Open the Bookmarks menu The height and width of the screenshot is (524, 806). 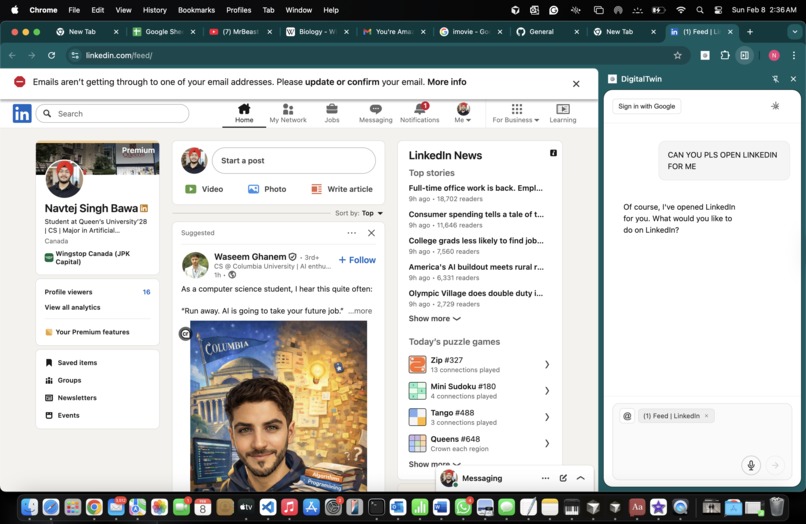coord(196,10)
